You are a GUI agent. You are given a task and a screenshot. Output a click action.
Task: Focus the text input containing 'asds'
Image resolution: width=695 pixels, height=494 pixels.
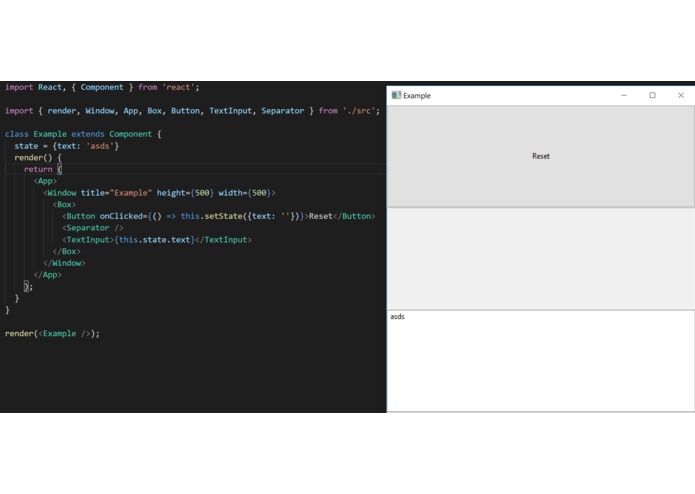pos(541,361)
